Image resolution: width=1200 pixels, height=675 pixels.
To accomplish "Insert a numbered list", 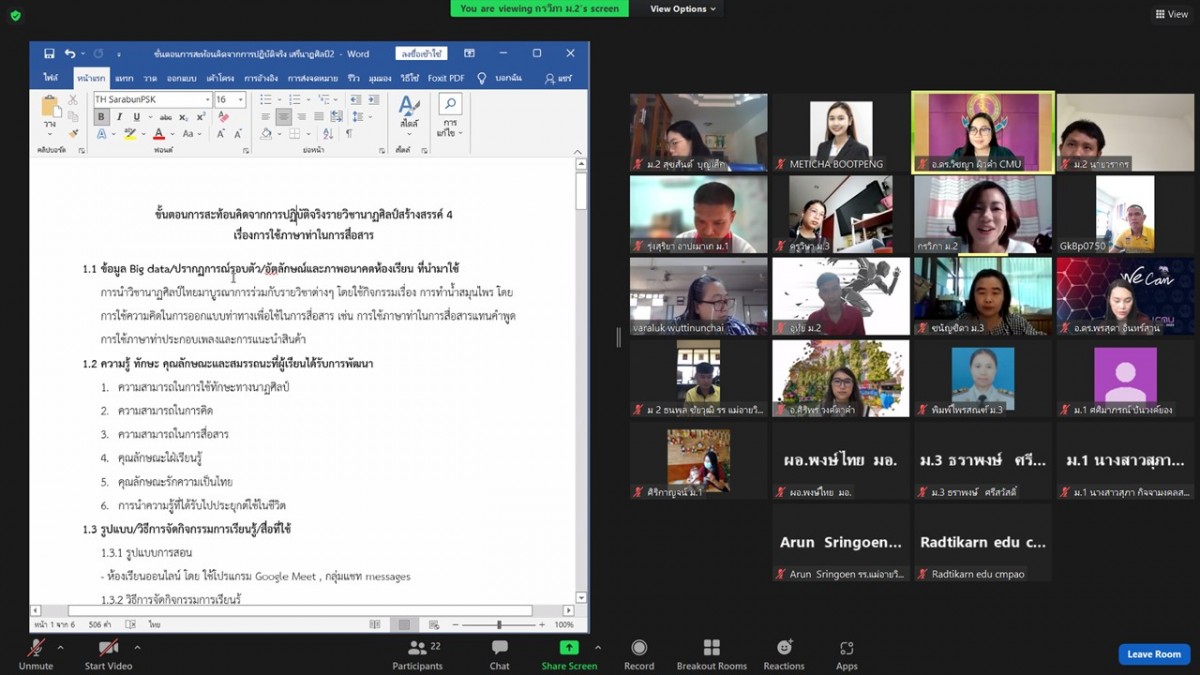I will point(295,99).
